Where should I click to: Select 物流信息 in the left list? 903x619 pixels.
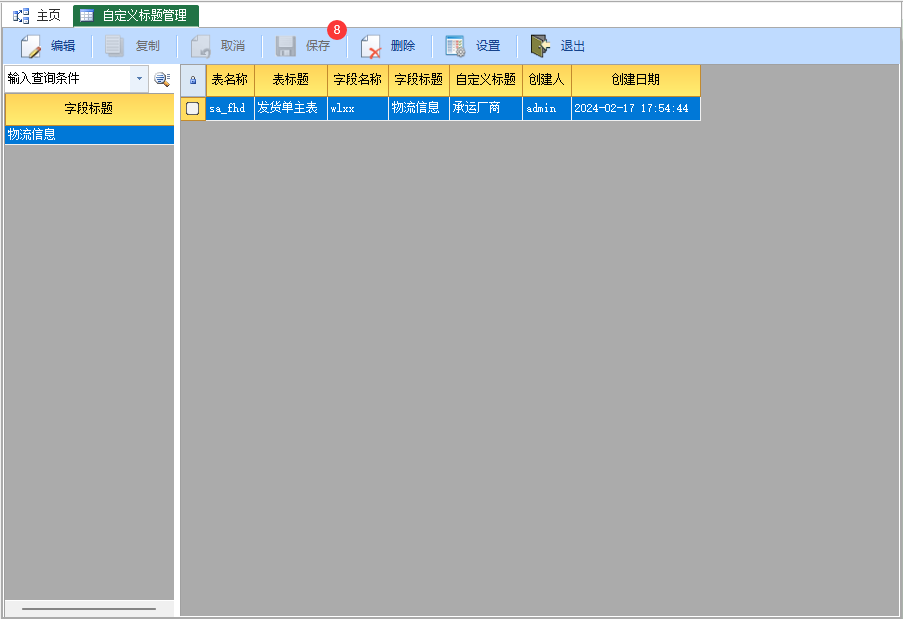coord(89,135)
